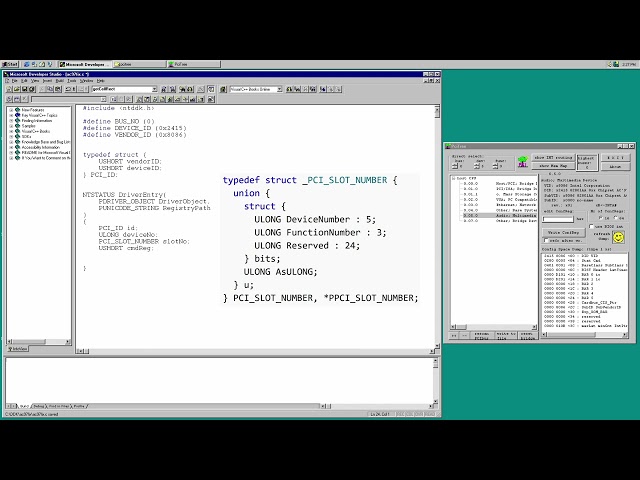Select the Ethernet Network device row
The image size is (640, 480).
500,205
